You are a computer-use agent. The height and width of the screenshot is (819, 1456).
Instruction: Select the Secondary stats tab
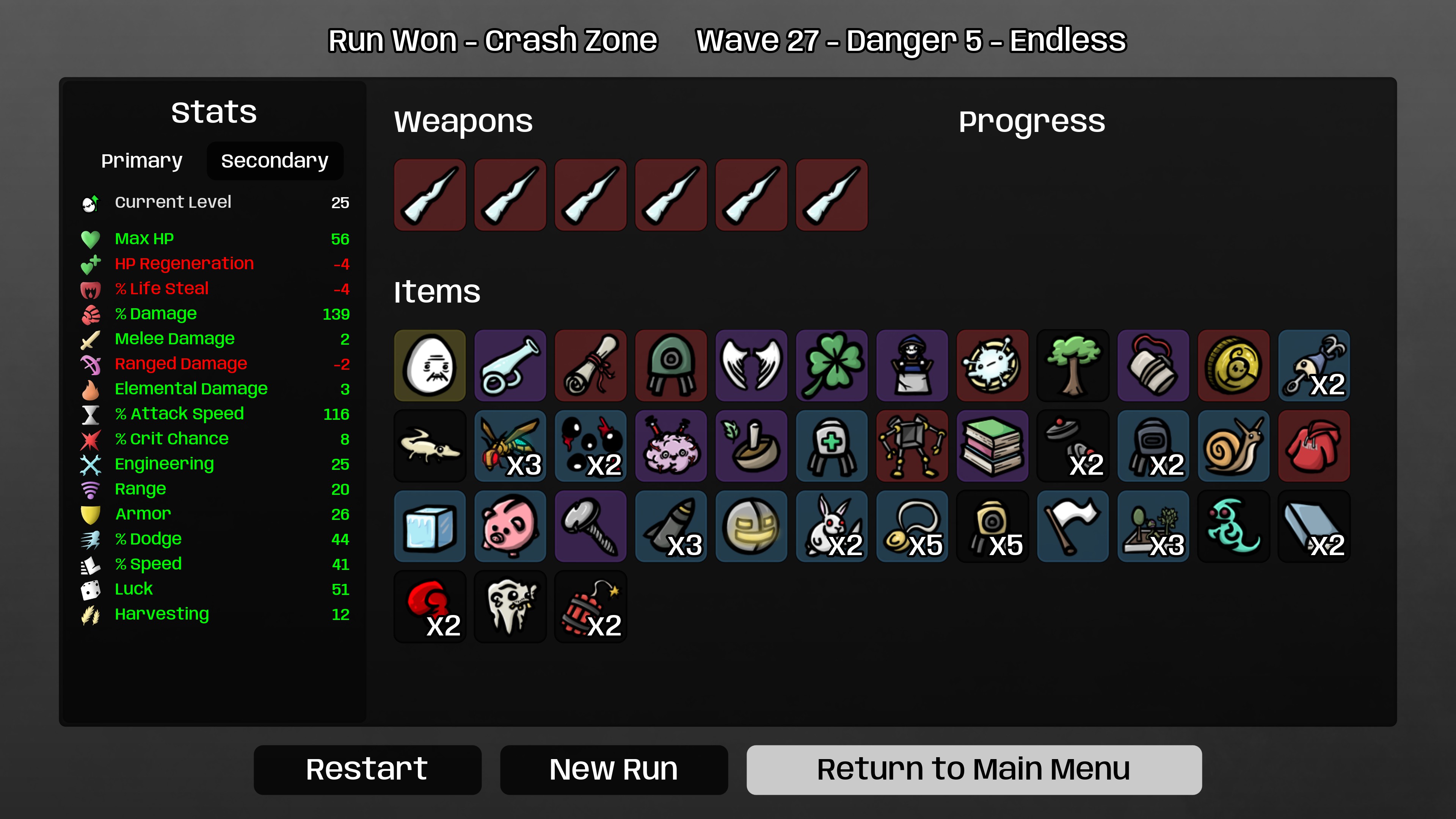275,161
